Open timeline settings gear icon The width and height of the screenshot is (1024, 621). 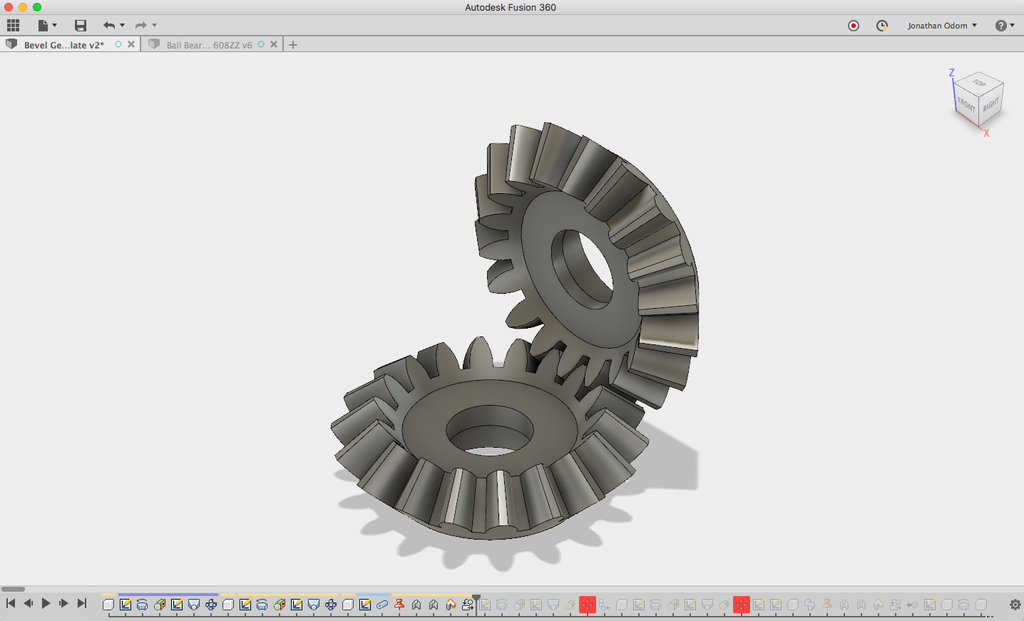[1015, 605]
